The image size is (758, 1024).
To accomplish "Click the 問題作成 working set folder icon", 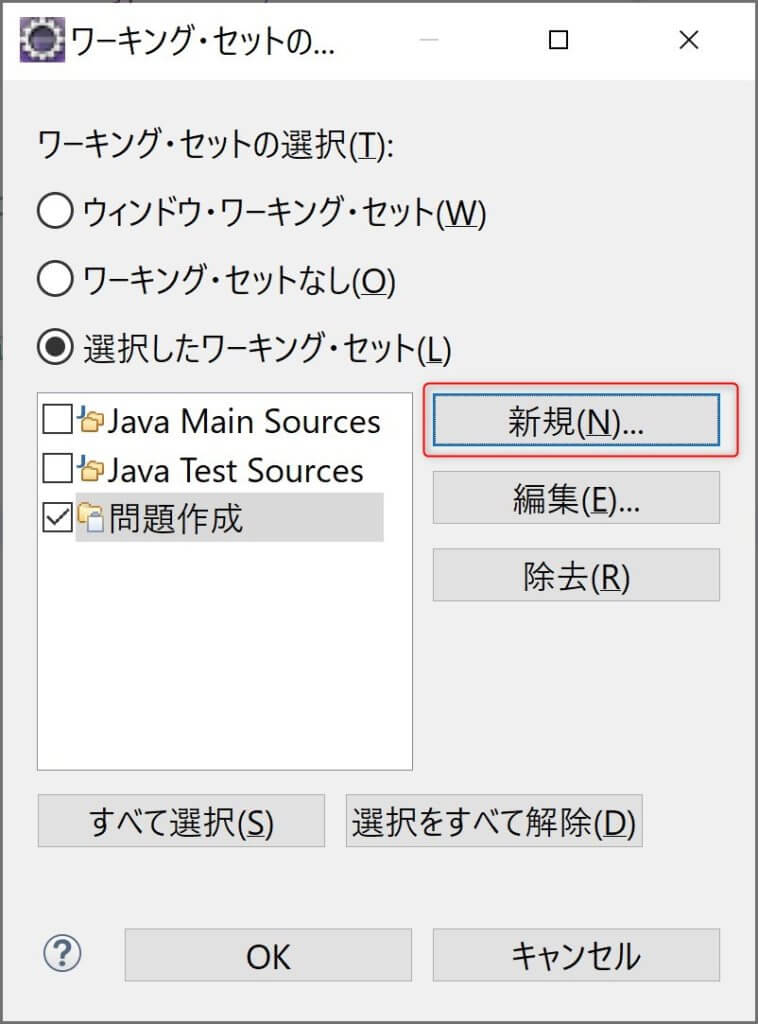I will (91, 518).
